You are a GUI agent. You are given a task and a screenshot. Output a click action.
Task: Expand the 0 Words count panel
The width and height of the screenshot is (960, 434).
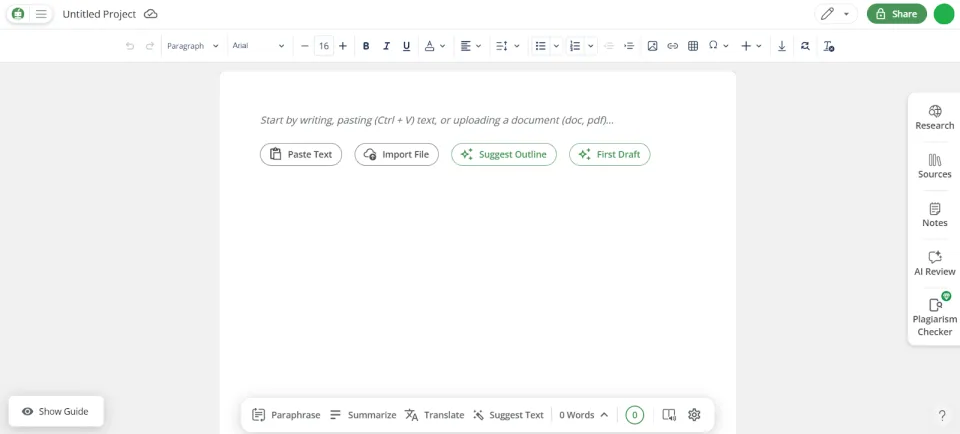click(x=583, y=415)
